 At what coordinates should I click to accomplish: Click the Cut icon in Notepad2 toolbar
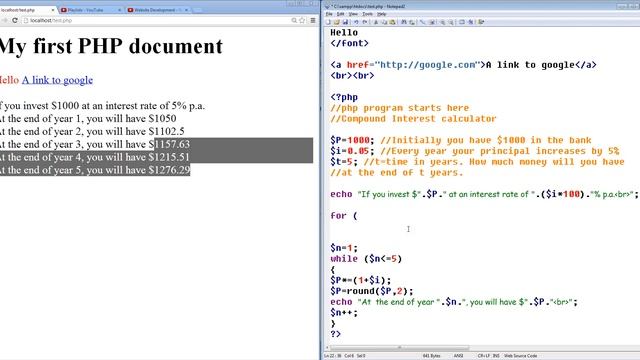(376, 22)
